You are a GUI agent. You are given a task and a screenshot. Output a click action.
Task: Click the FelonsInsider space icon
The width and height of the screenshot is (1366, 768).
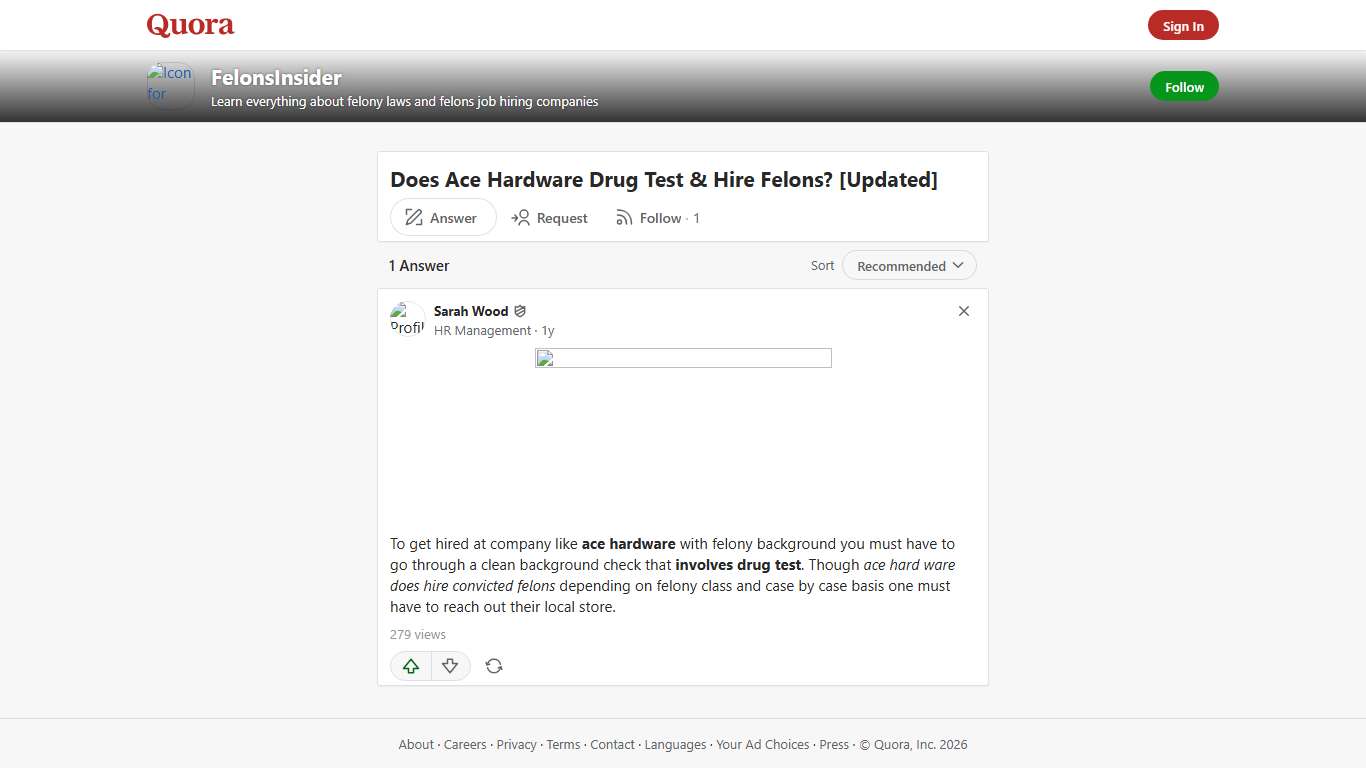coord(169,85)
